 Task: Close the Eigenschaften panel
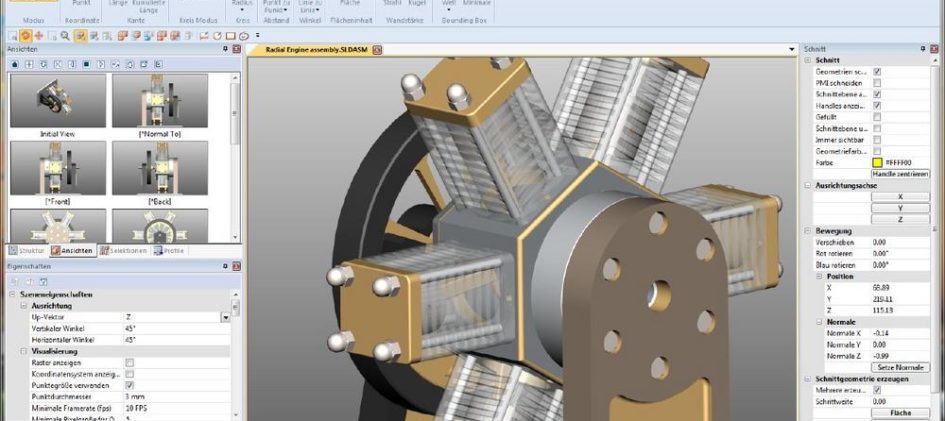click(236, 267)
